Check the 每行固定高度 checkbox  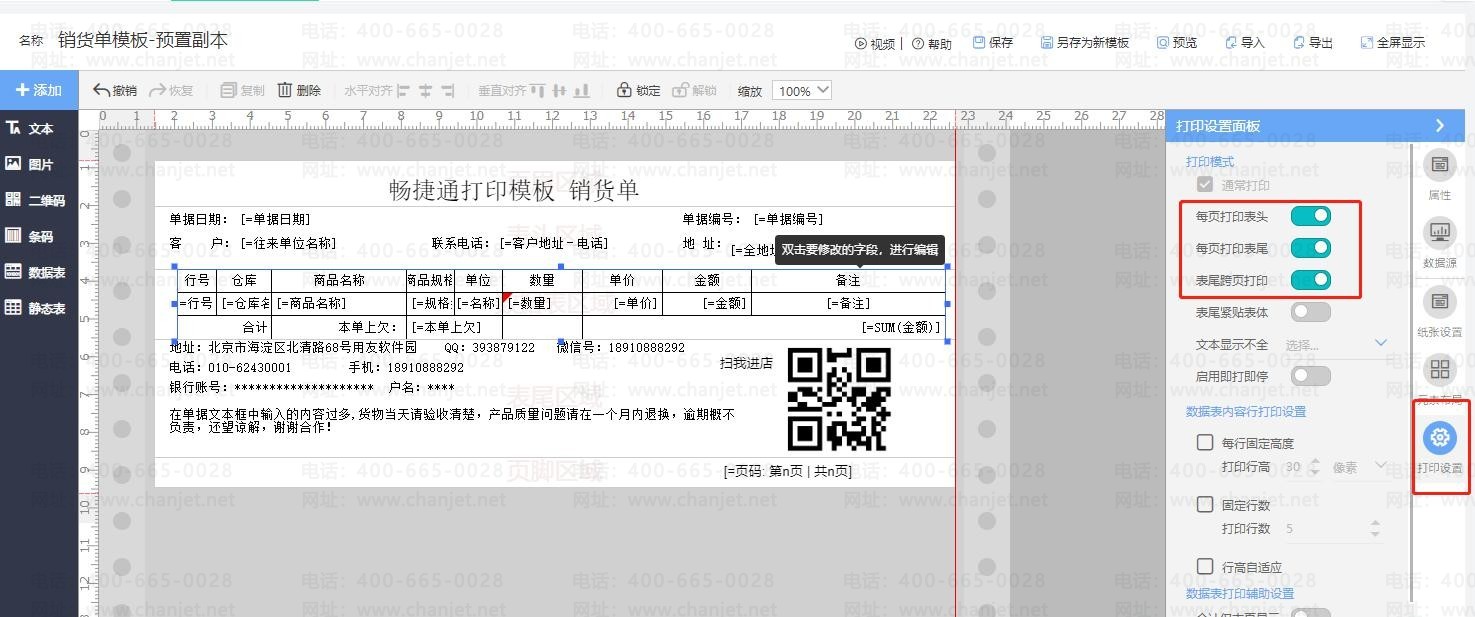[x=1205, y=442]
